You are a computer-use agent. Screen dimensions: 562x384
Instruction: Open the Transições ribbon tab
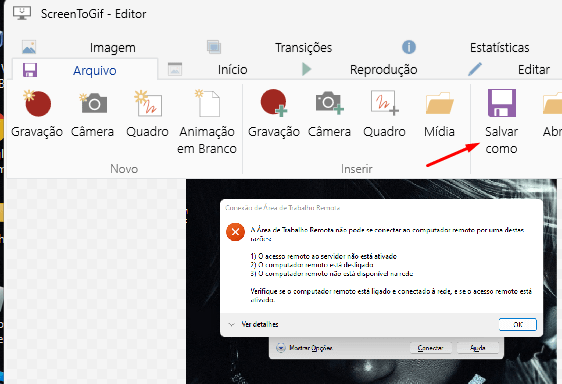tap(270, 47)
